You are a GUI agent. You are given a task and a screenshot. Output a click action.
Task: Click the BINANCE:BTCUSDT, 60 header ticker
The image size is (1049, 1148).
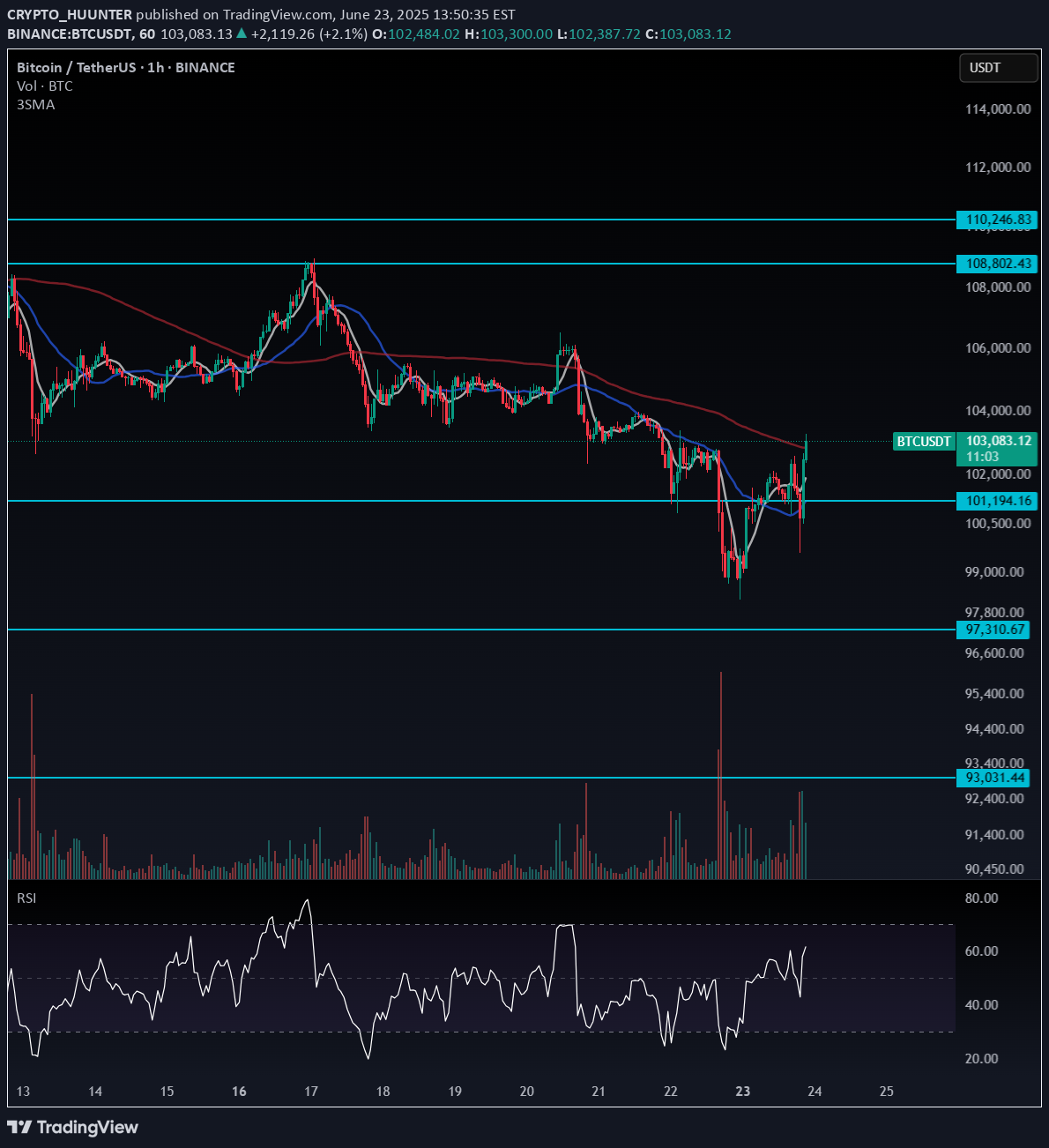click(x=81, y=34)
